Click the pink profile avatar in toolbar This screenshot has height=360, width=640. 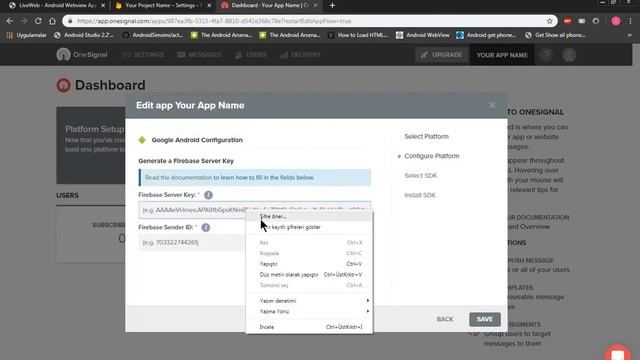pos(616,21)
